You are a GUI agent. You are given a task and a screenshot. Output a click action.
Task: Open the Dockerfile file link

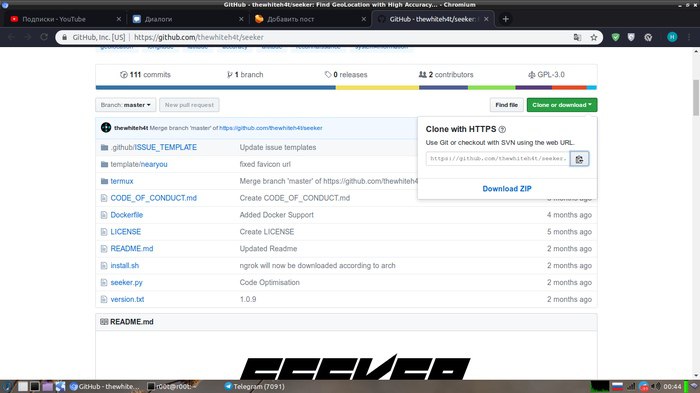pyautogui.click(x=127, y=215)
